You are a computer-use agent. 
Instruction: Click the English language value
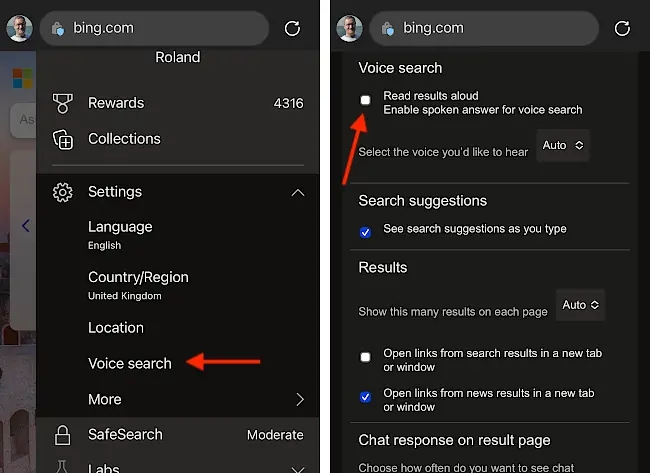pos(104,245)
